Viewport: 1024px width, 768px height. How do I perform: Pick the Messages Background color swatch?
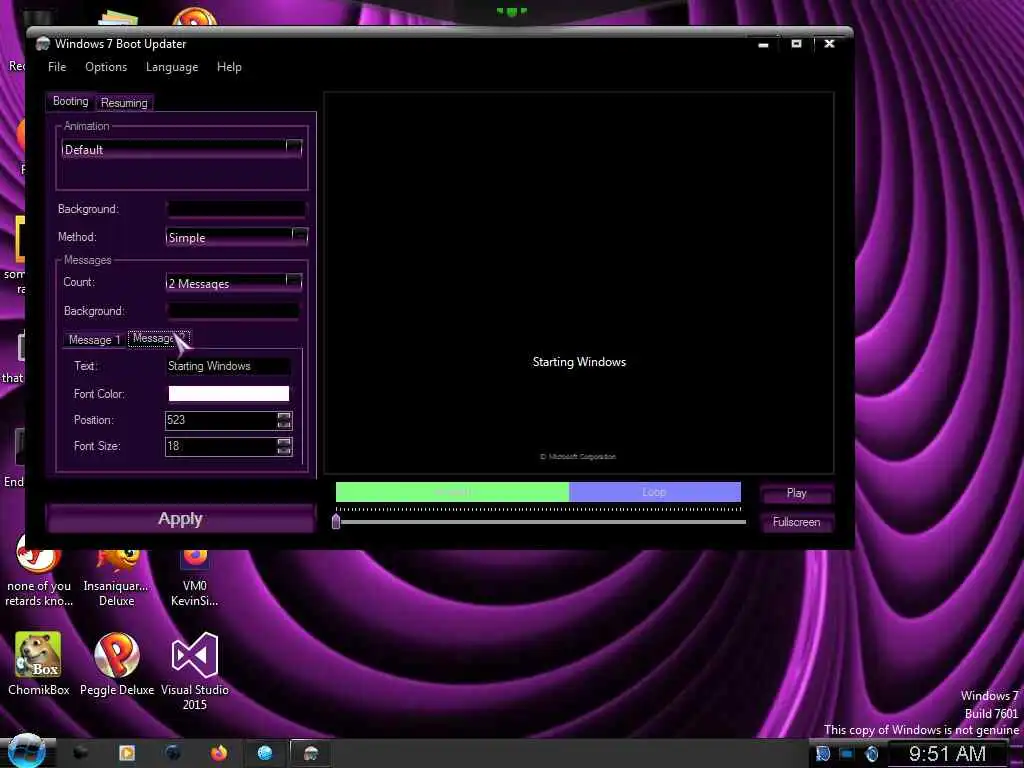pos(233,311)
